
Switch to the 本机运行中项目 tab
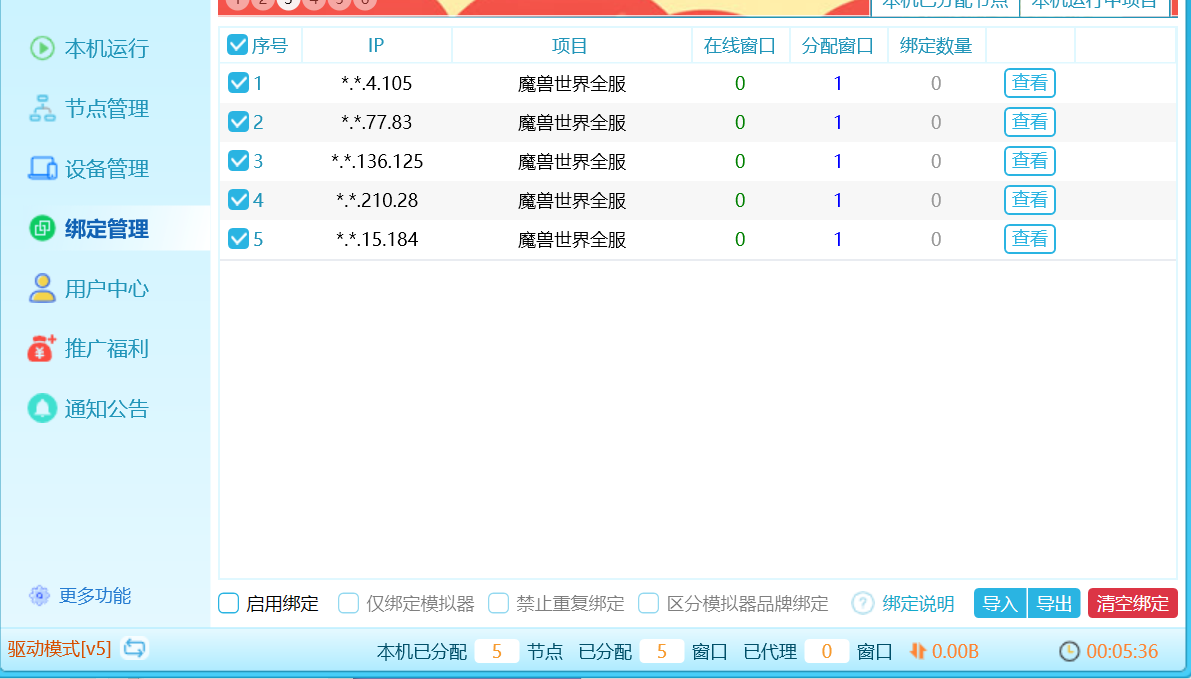click(x=1094, y=5)
